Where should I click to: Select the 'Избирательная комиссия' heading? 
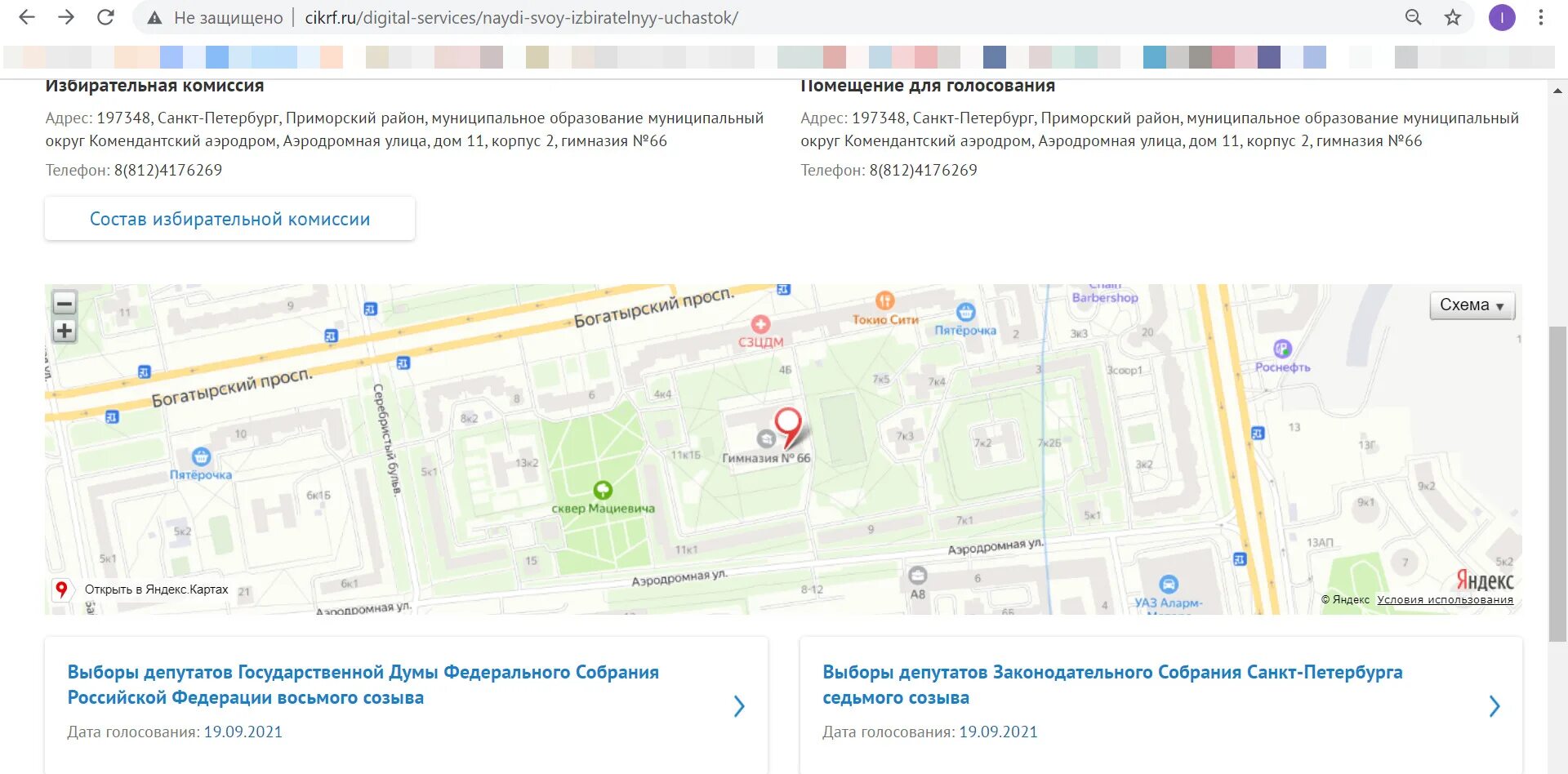(x=154, y=86)
